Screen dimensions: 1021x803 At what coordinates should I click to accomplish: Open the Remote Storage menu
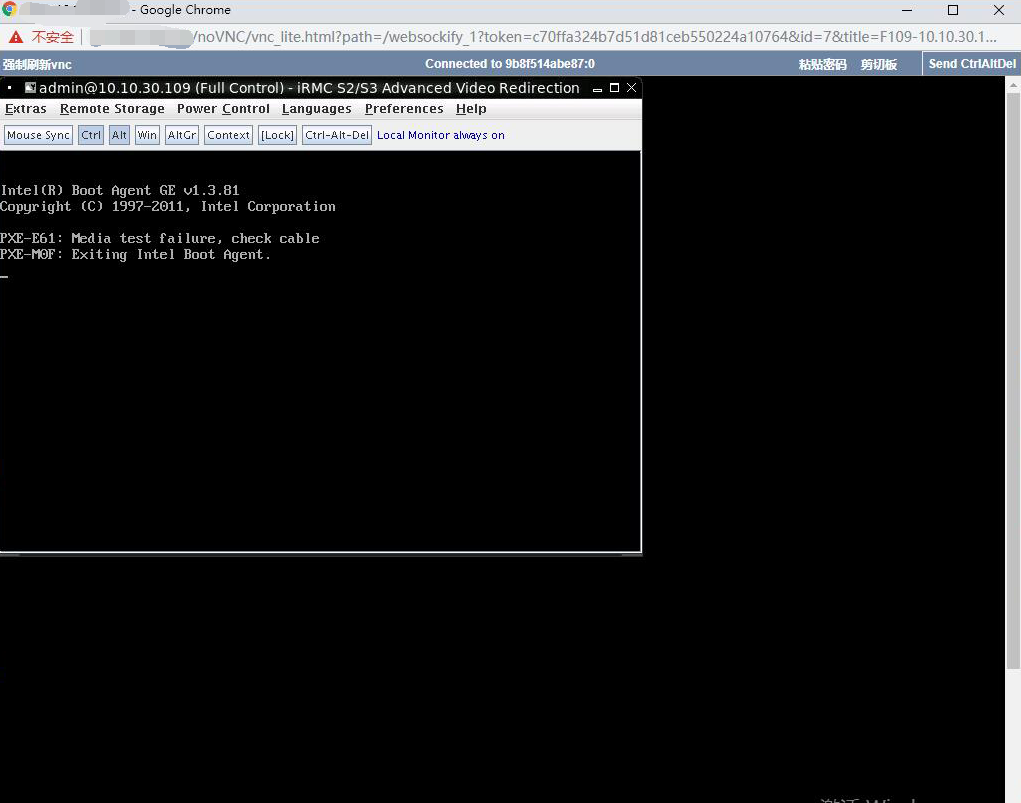coord(112,109)
